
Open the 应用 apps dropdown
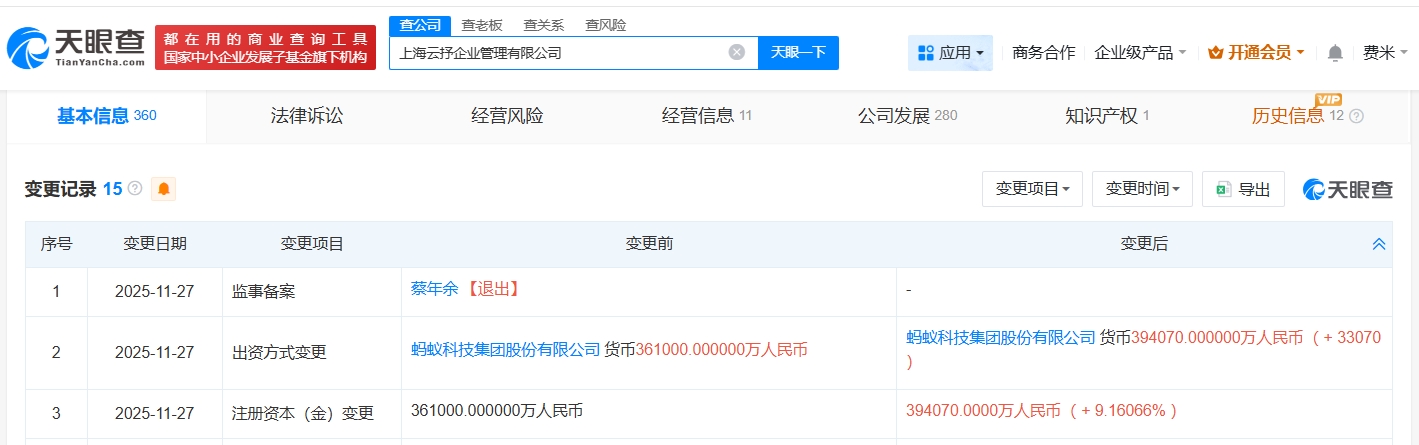coord(951,53)
